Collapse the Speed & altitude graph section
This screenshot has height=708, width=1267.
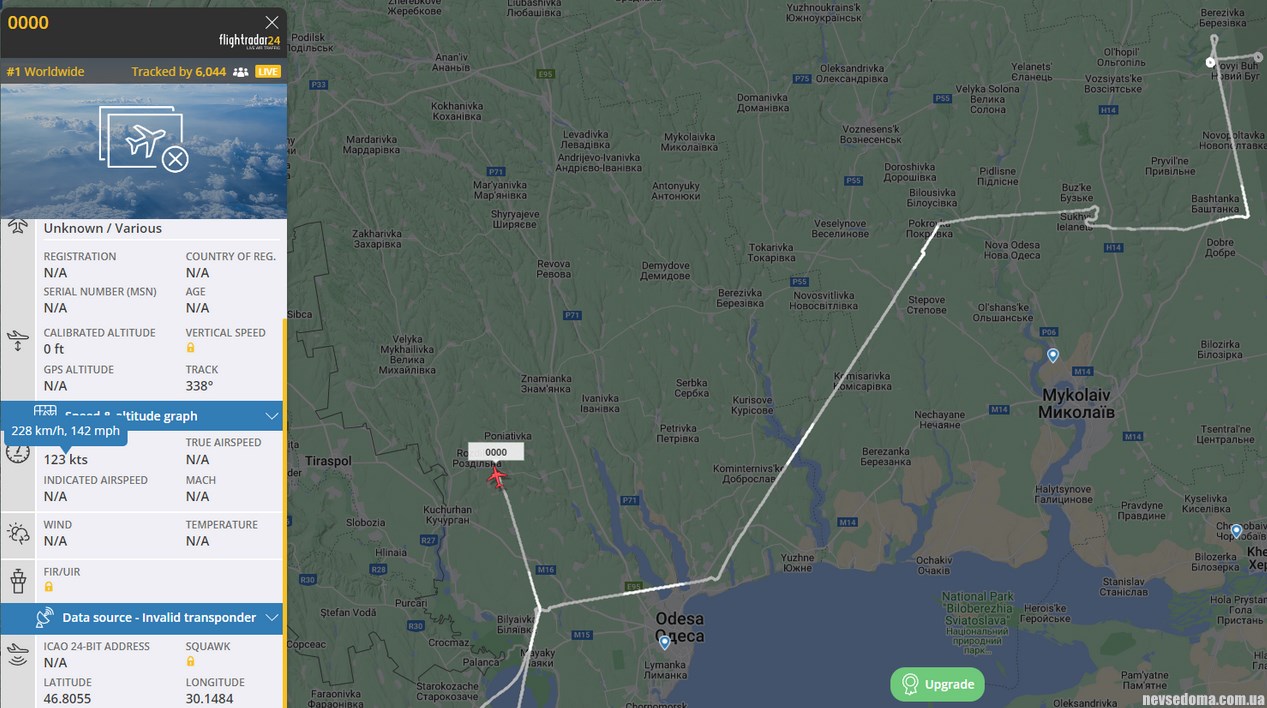click(x=271, y=416)
